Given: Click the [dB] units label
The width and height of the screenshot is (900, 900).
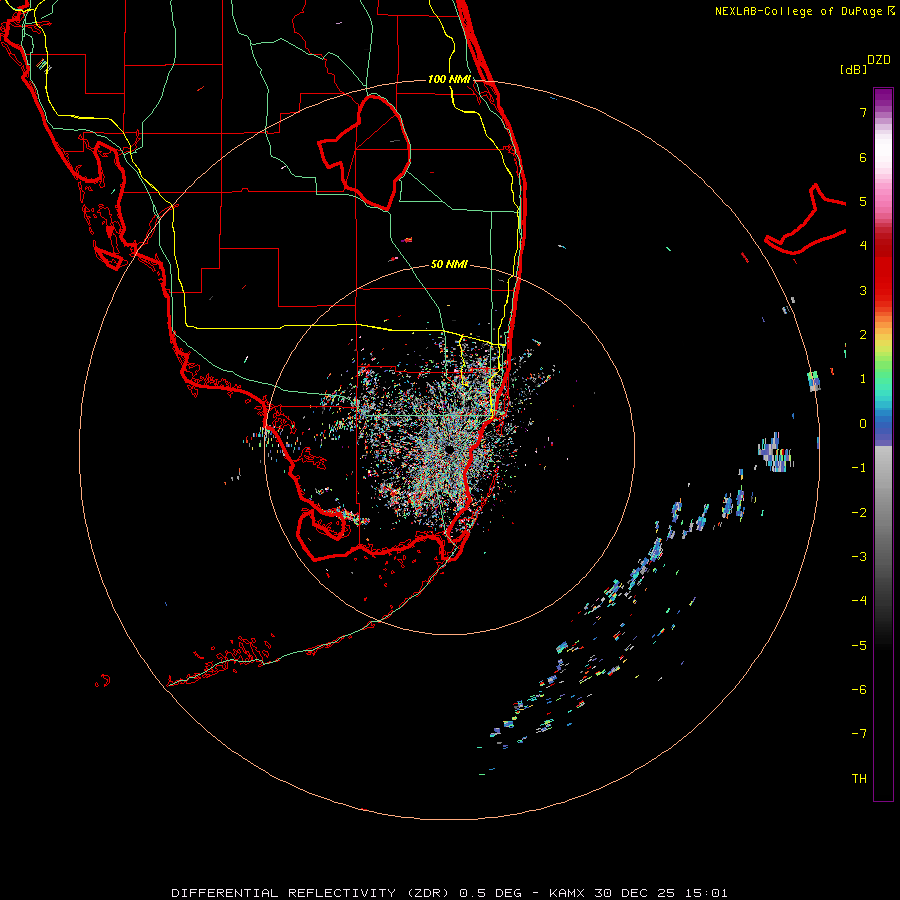Looking at the screenshot, I should click(853, 69).
